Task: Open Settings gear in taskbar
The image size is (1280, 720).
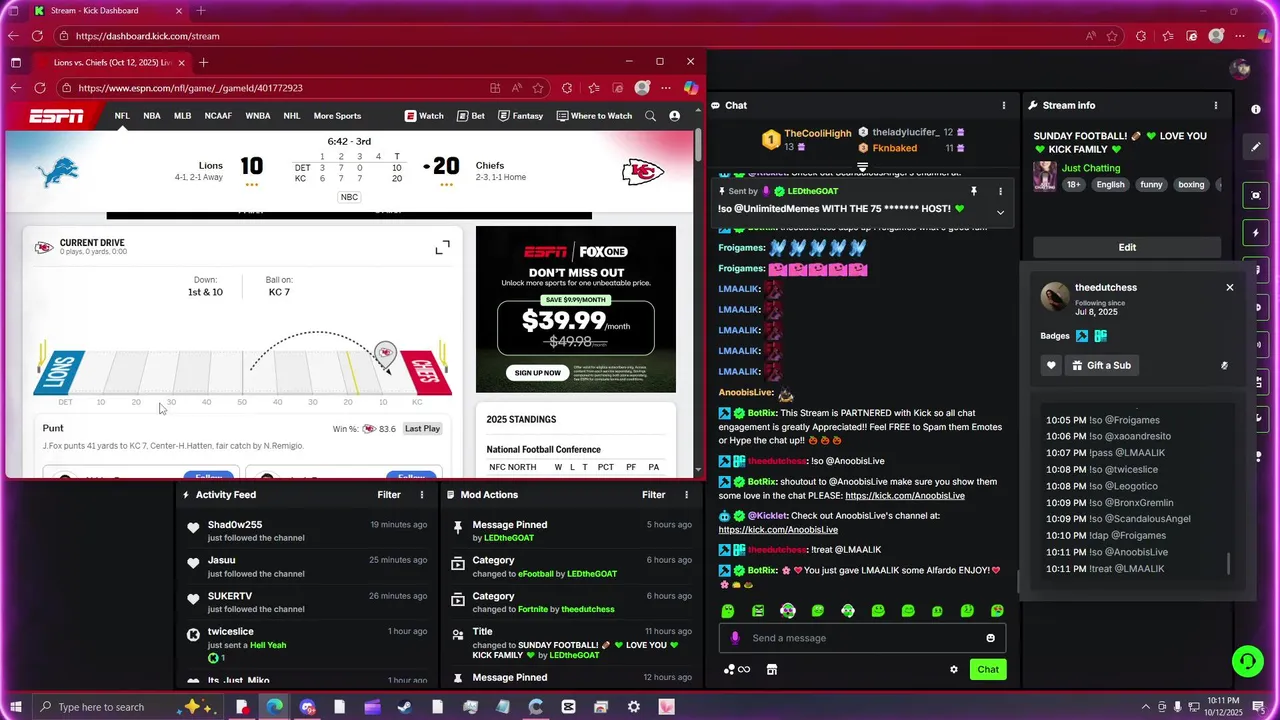Action: (634, 707)
